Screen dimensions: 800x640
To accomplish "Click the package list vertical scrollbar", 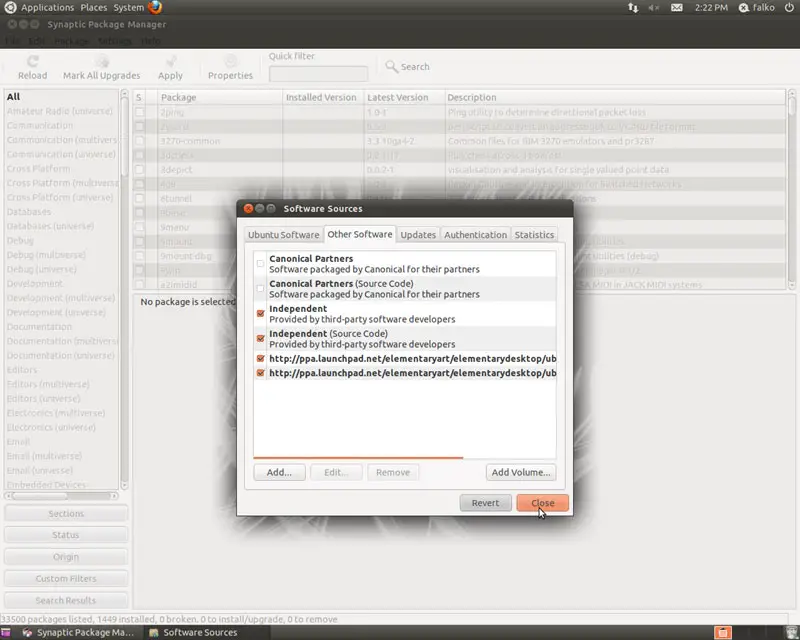I will point(792,189).
